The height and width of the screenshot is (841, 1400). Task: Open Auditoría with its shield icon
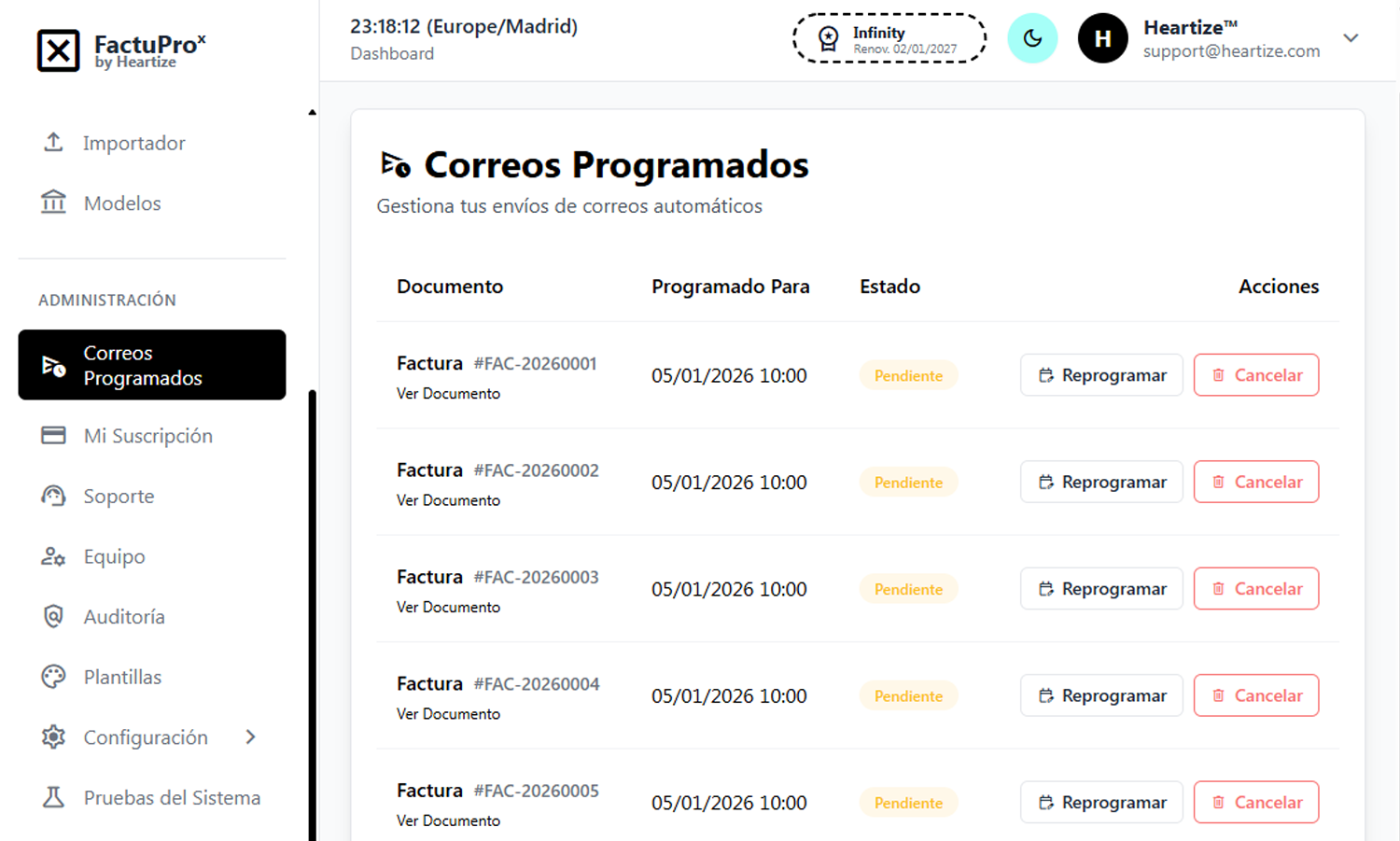pos(54,616)
